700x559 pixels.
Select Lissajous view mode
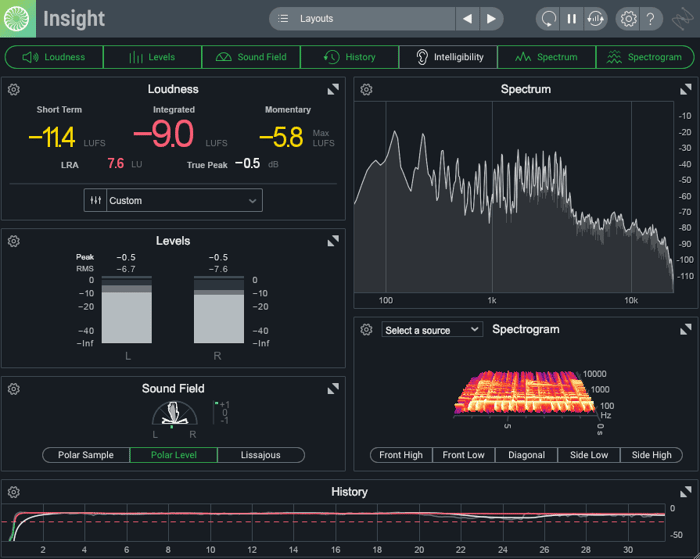pos(261,455)
